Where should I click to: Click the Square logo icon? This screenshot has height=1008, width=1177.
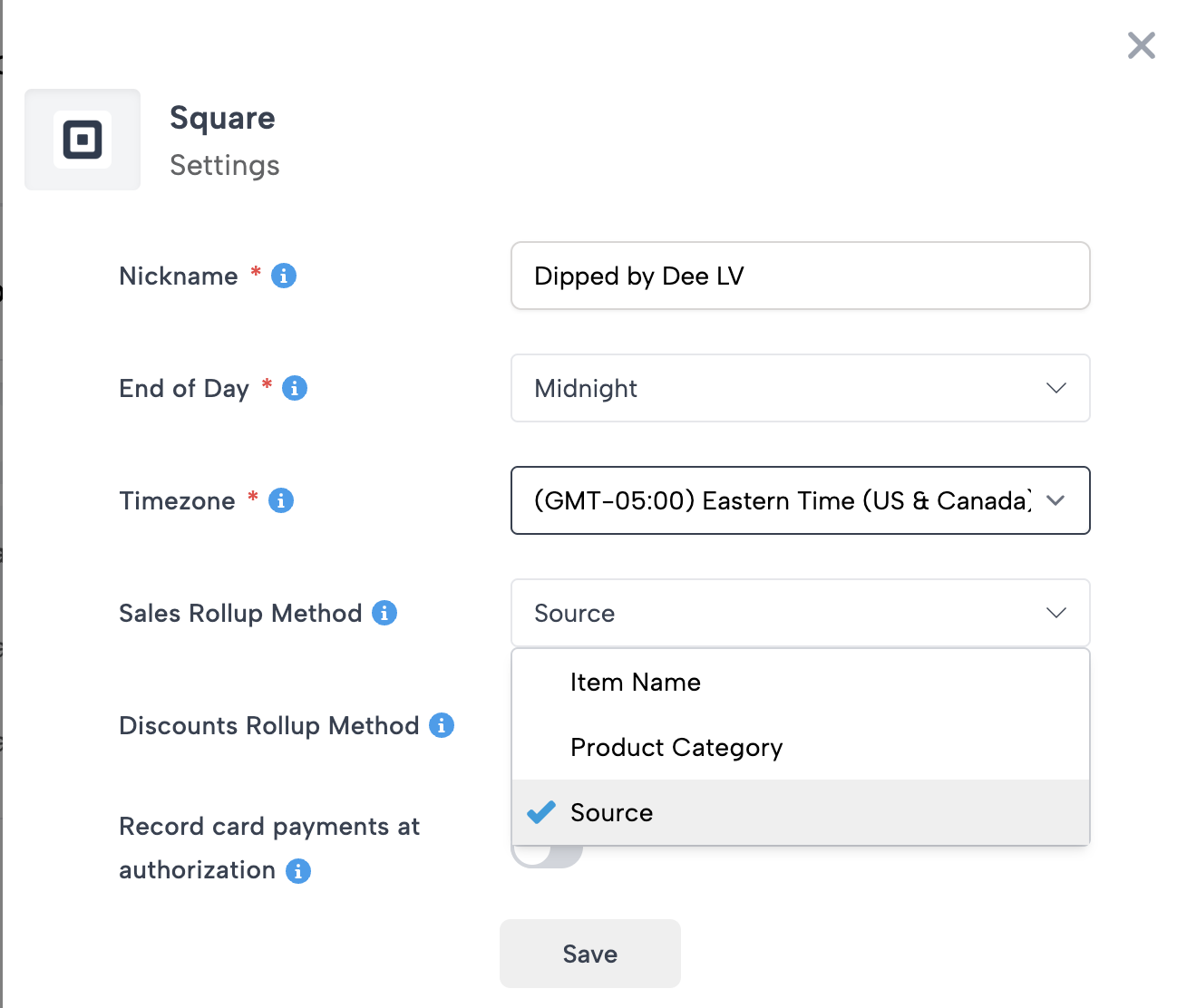83,140
